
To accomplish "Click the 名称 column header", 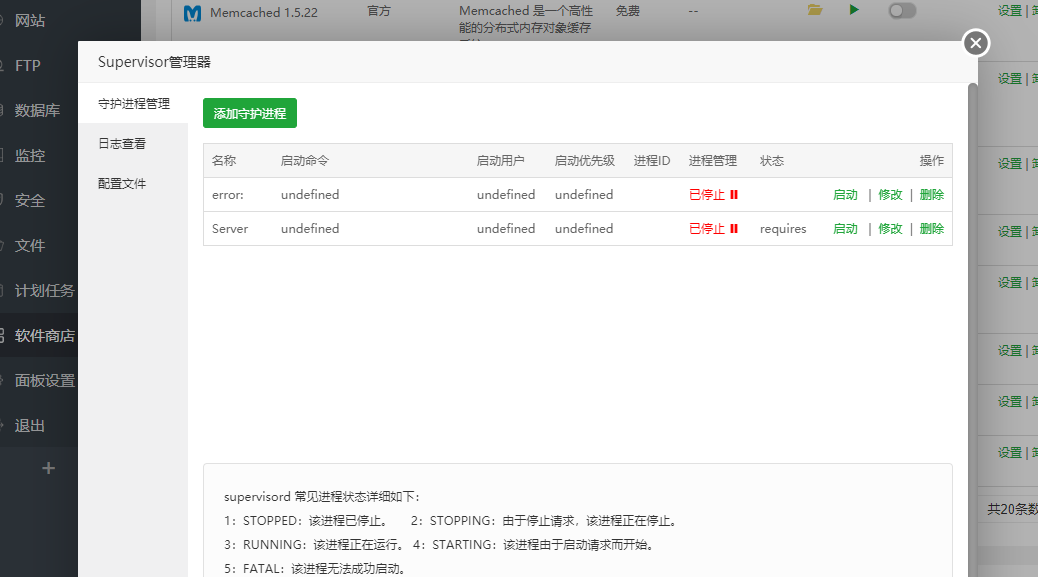I will click(x=224, y=161).
